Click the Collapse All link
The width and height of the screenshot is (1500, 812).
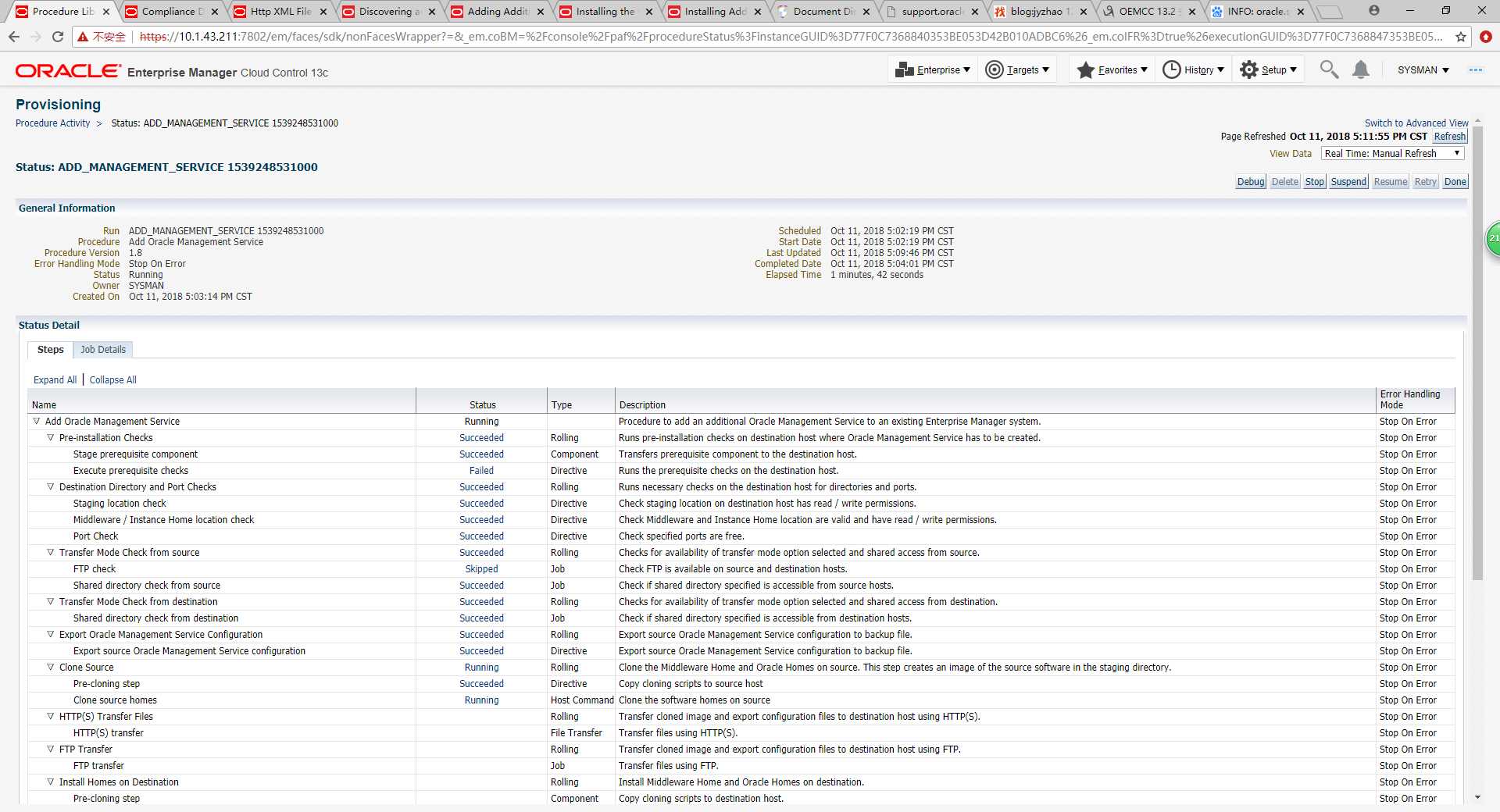tap(112, 380)
